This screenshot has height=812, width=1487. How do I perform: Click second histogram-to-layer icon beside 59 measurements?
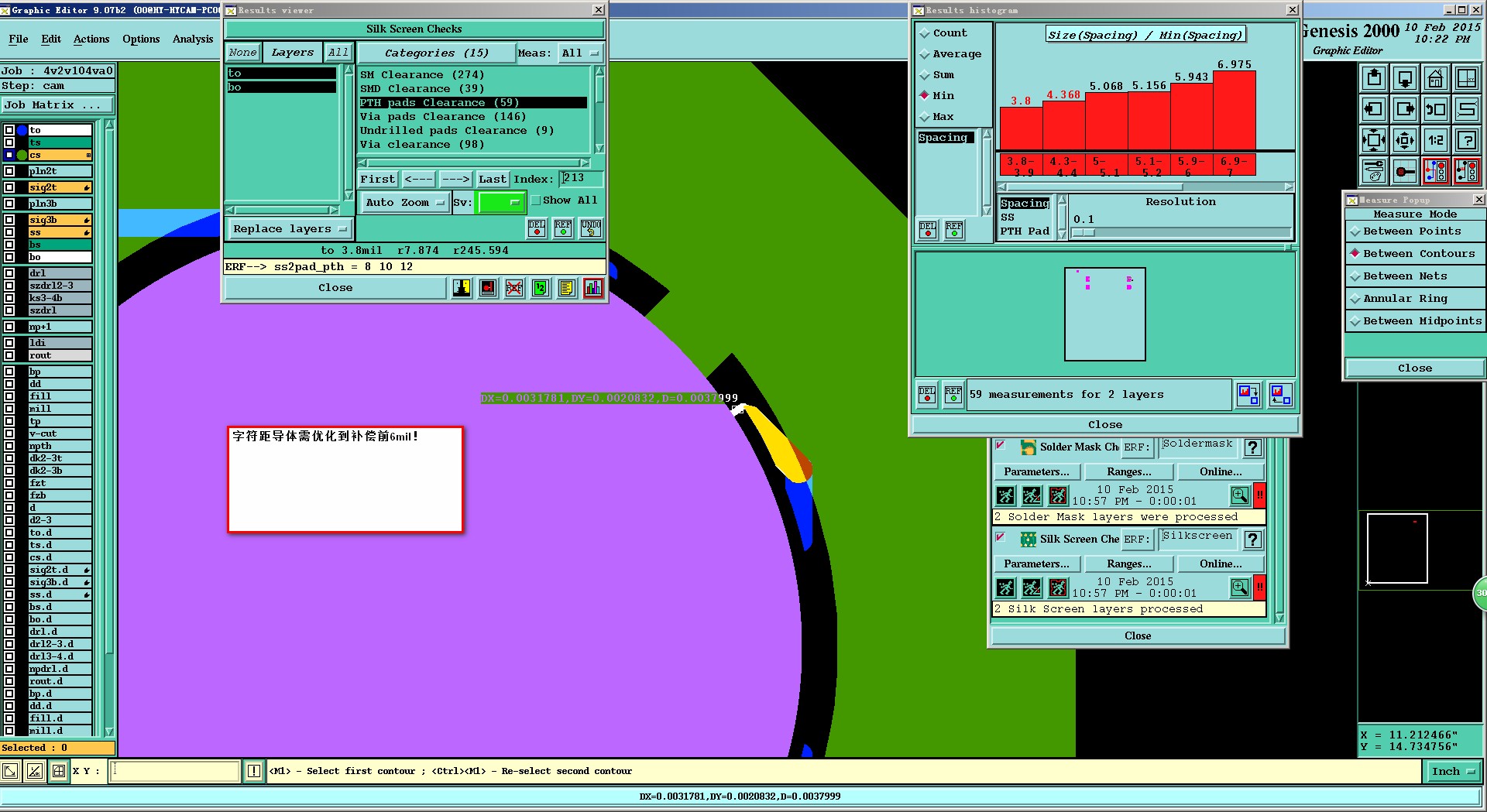pos(1281,395)
